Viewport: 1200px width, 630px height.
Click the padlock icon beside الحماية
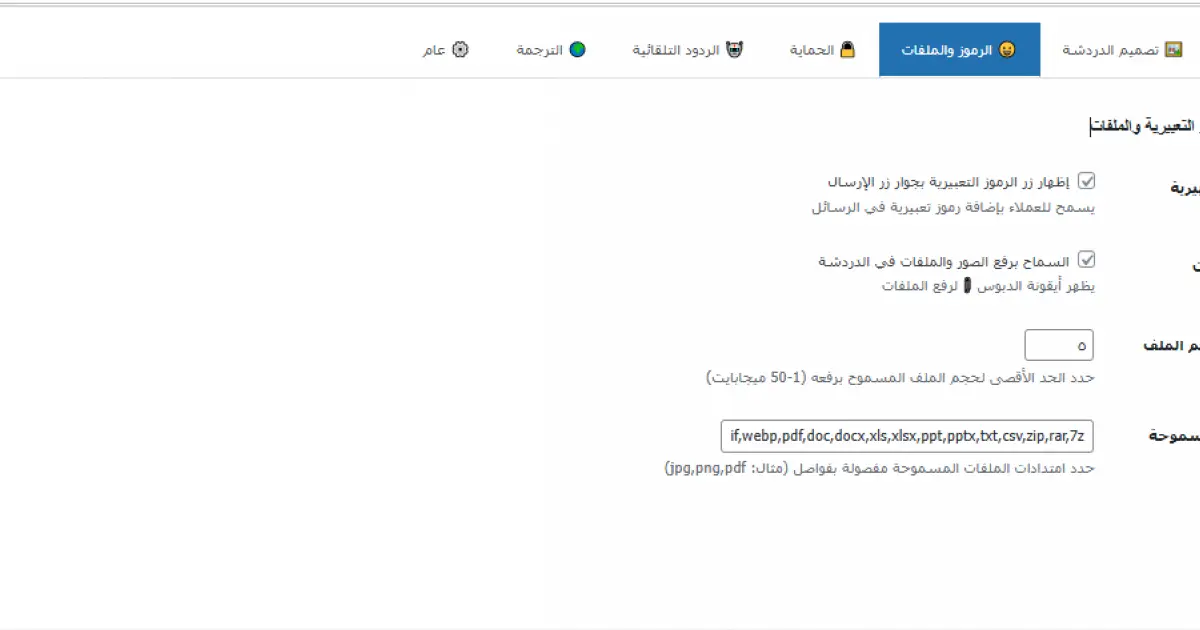(x=847, y=50)
